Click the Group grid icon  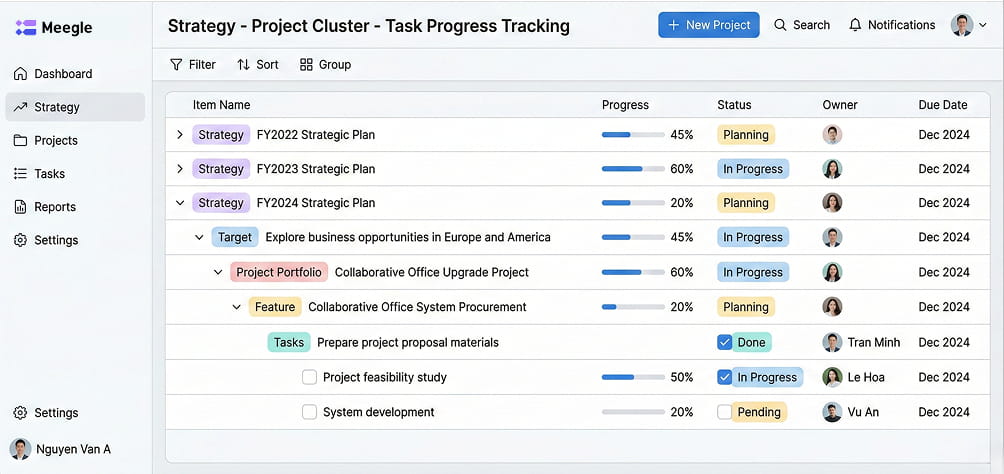(306, 65)
